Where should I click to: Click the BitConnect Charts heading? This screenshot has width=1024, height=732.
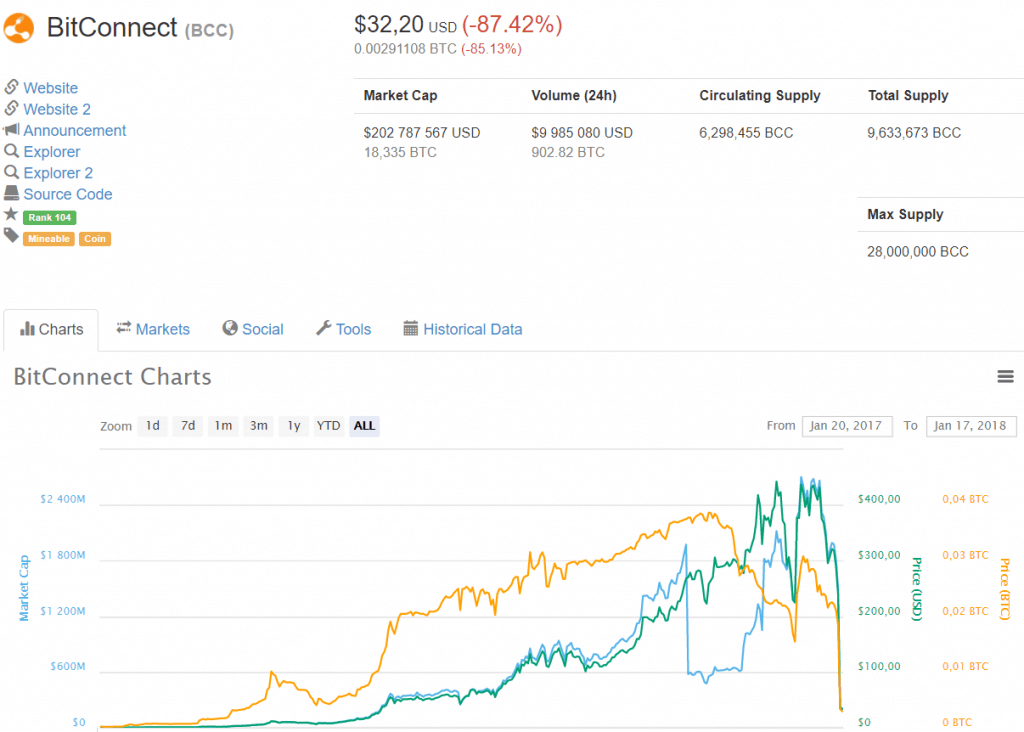(x=112, y=377)
